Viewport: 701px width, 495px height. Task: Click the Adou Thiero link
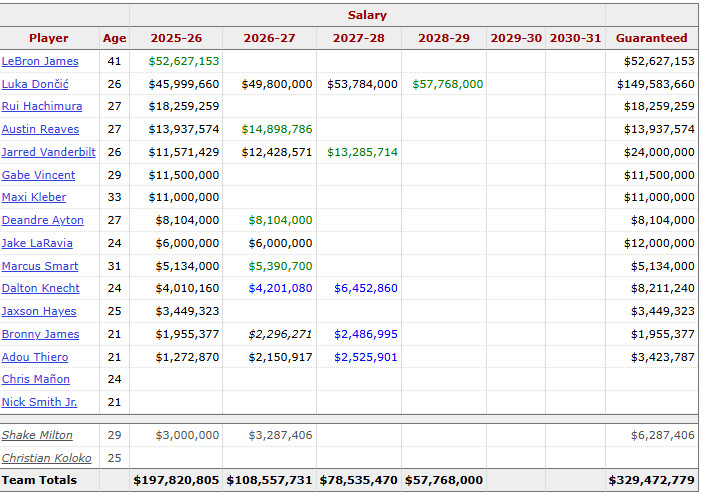[35, 357]
